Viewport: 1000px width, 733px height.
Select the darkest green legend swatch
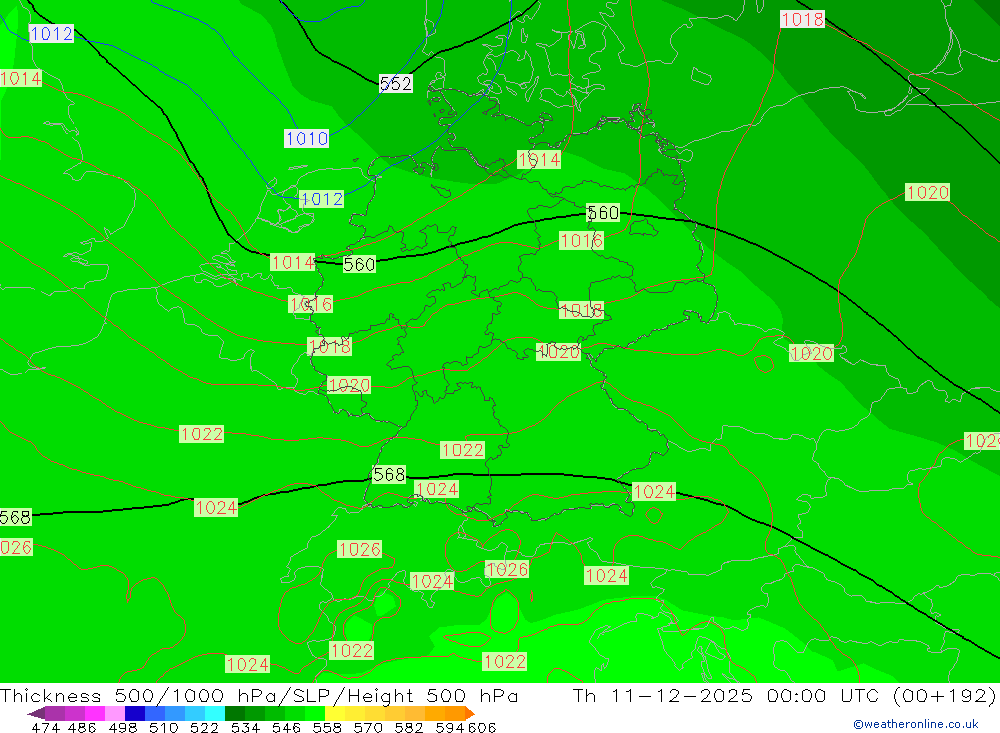click(x=235, y=713)
